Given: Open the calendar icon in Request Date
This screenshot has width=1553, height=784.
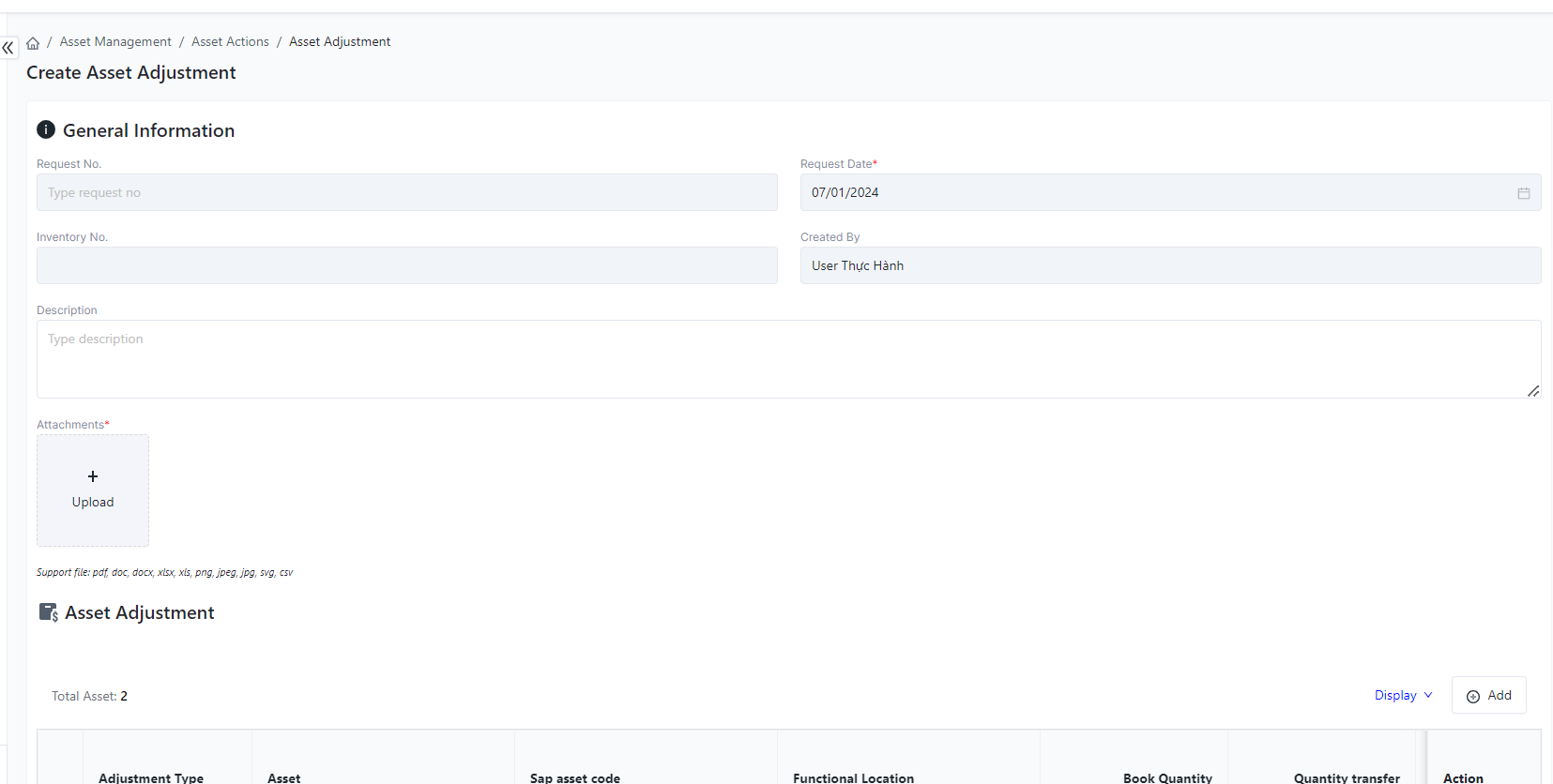Looking at the screenshot, I should pos(1523,193).
